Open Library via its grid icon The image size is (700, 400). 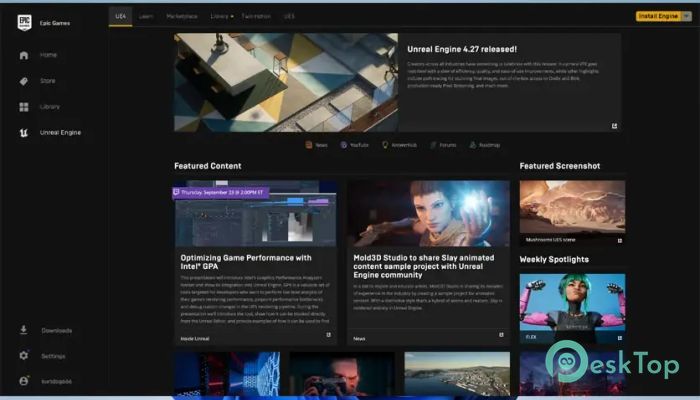24,107
